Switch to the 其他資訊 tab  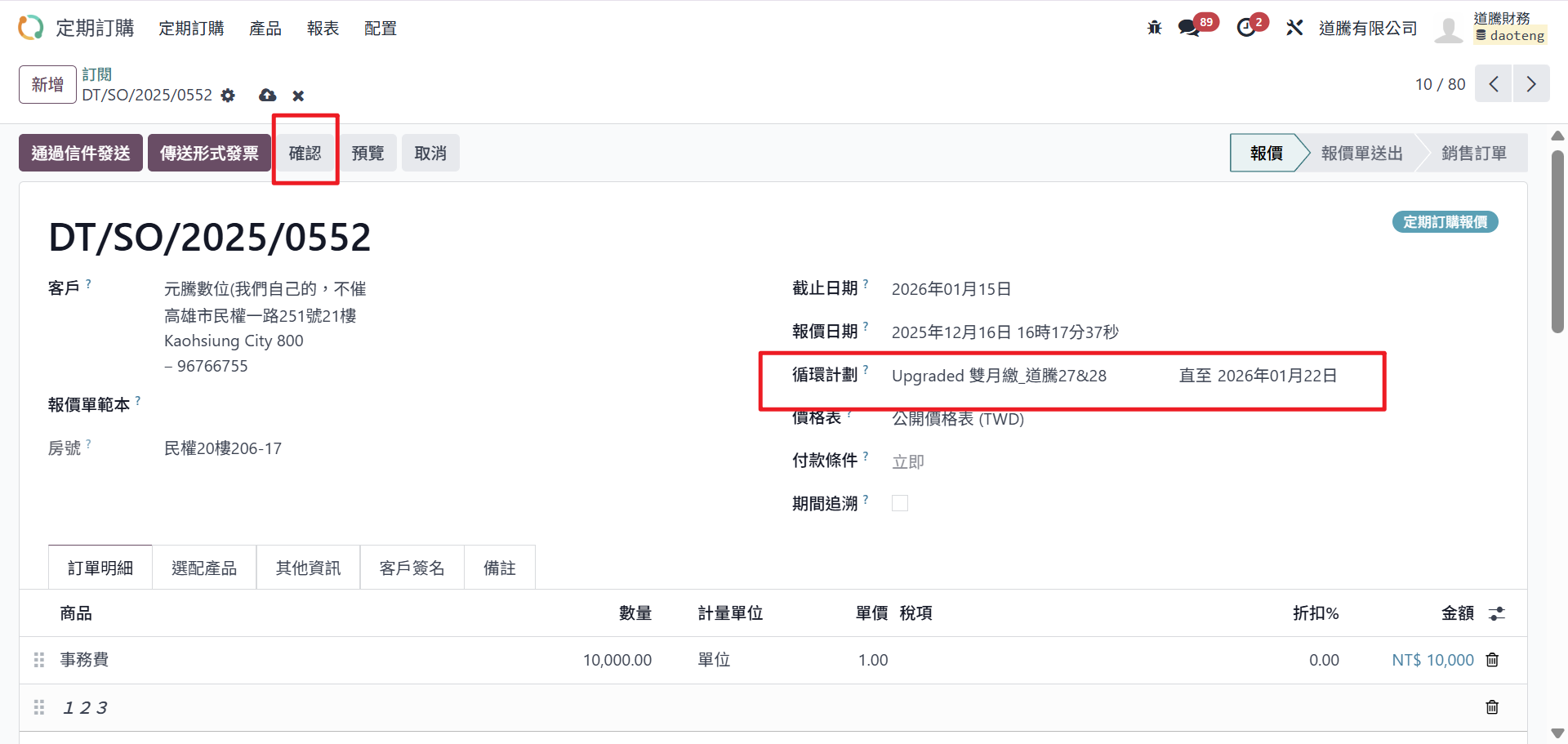point(308,568)
